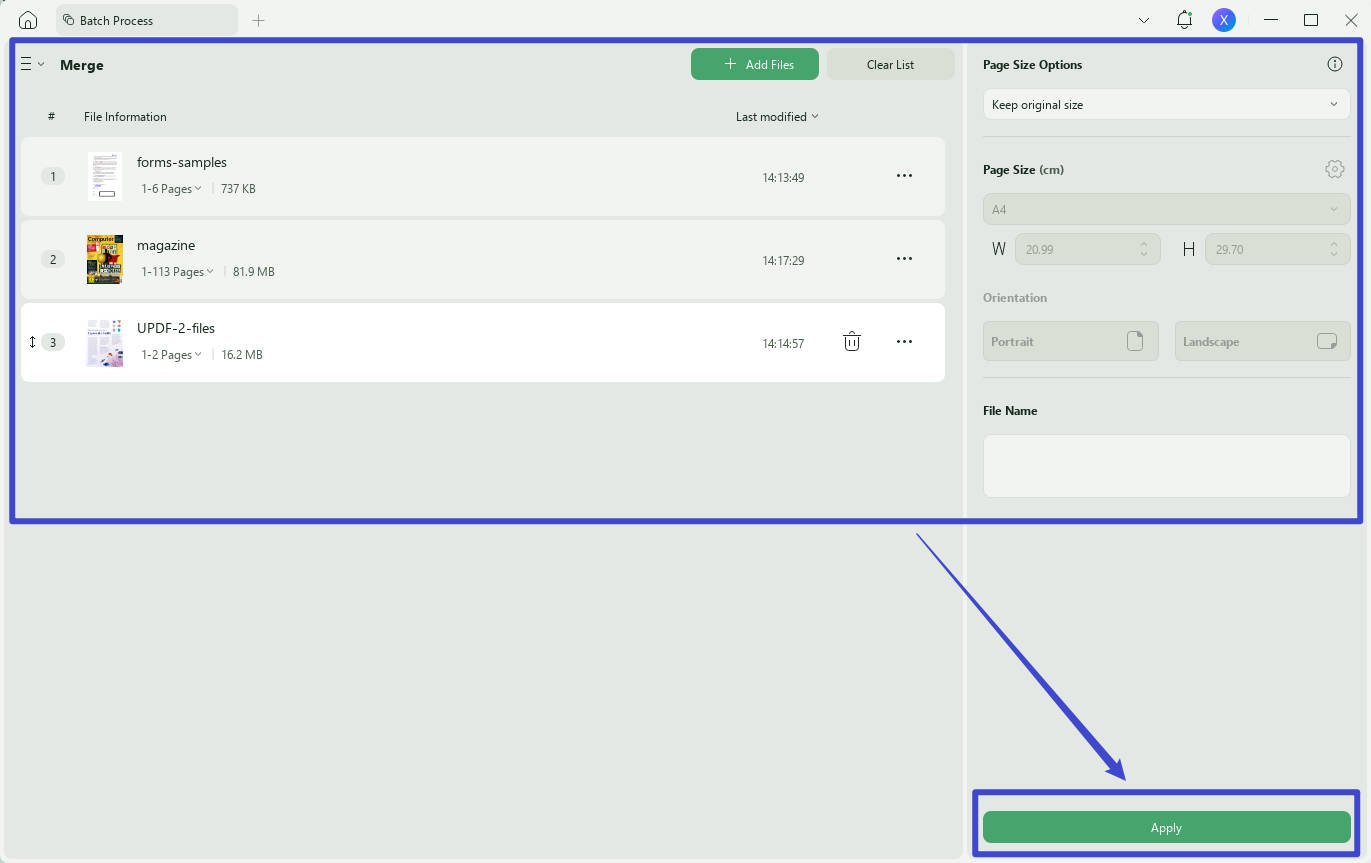Click the Add Files button

click(755, 64)
